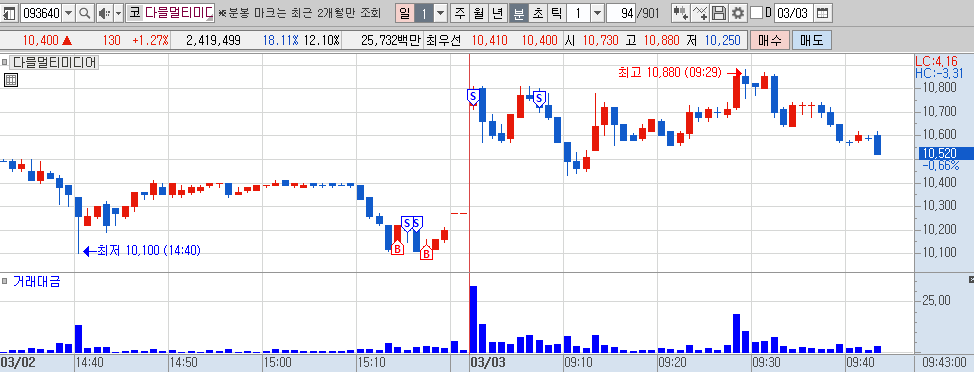
Task: Open the speaker options dropdown arrow
Action: (119, 12)
